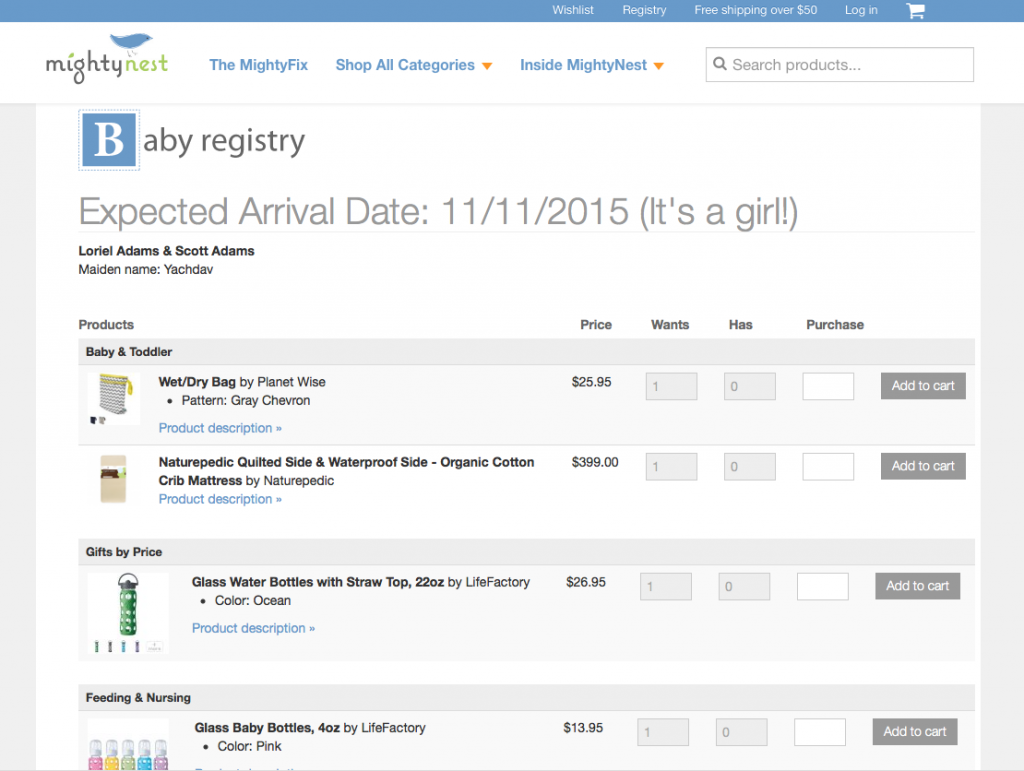The height and width of the screenshot is (771, 1024).
Task: Add Wet/Dry Bag to cart
Action: coord(923,386)
